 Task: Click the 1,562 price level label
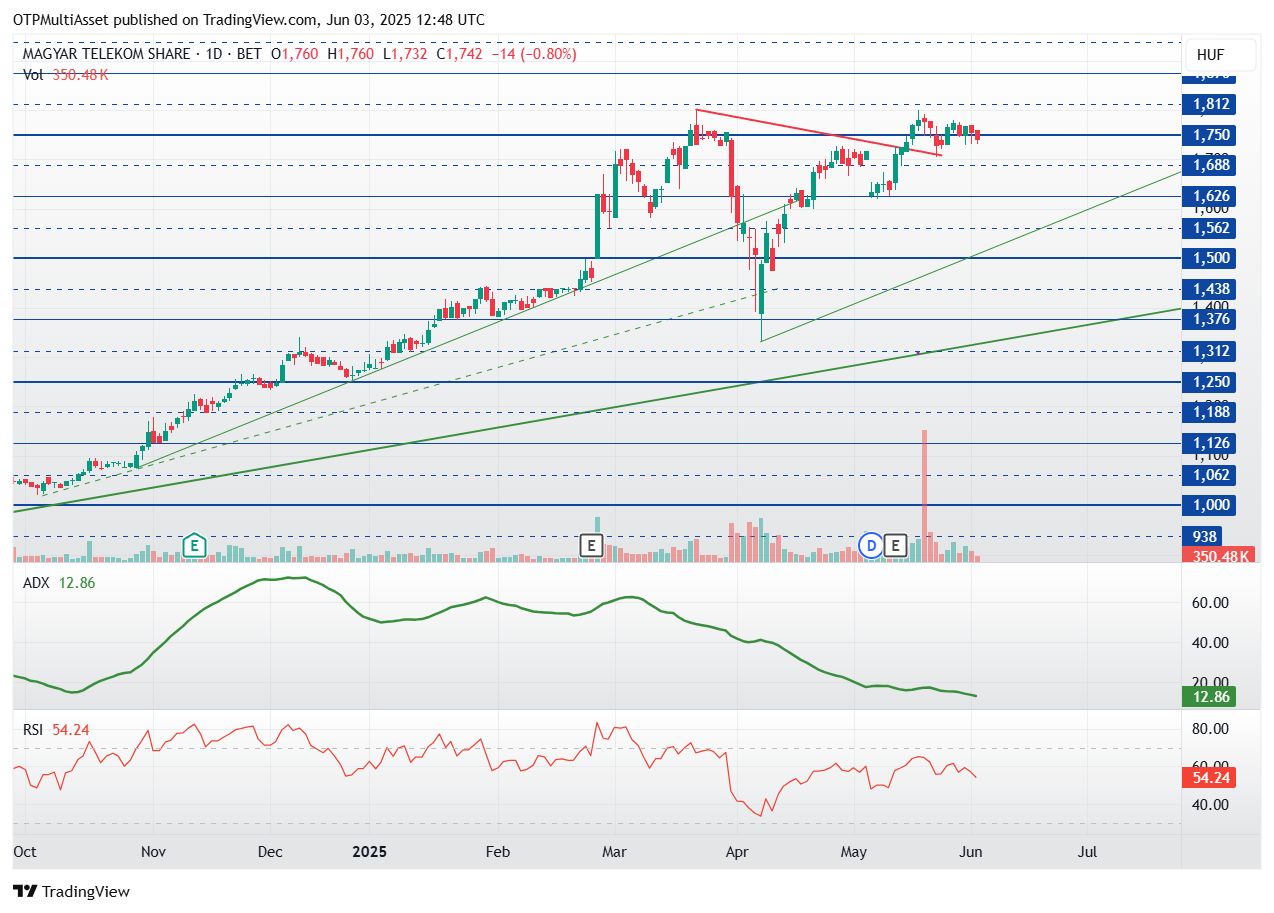pyautogui.click(x=1209, y=228)
